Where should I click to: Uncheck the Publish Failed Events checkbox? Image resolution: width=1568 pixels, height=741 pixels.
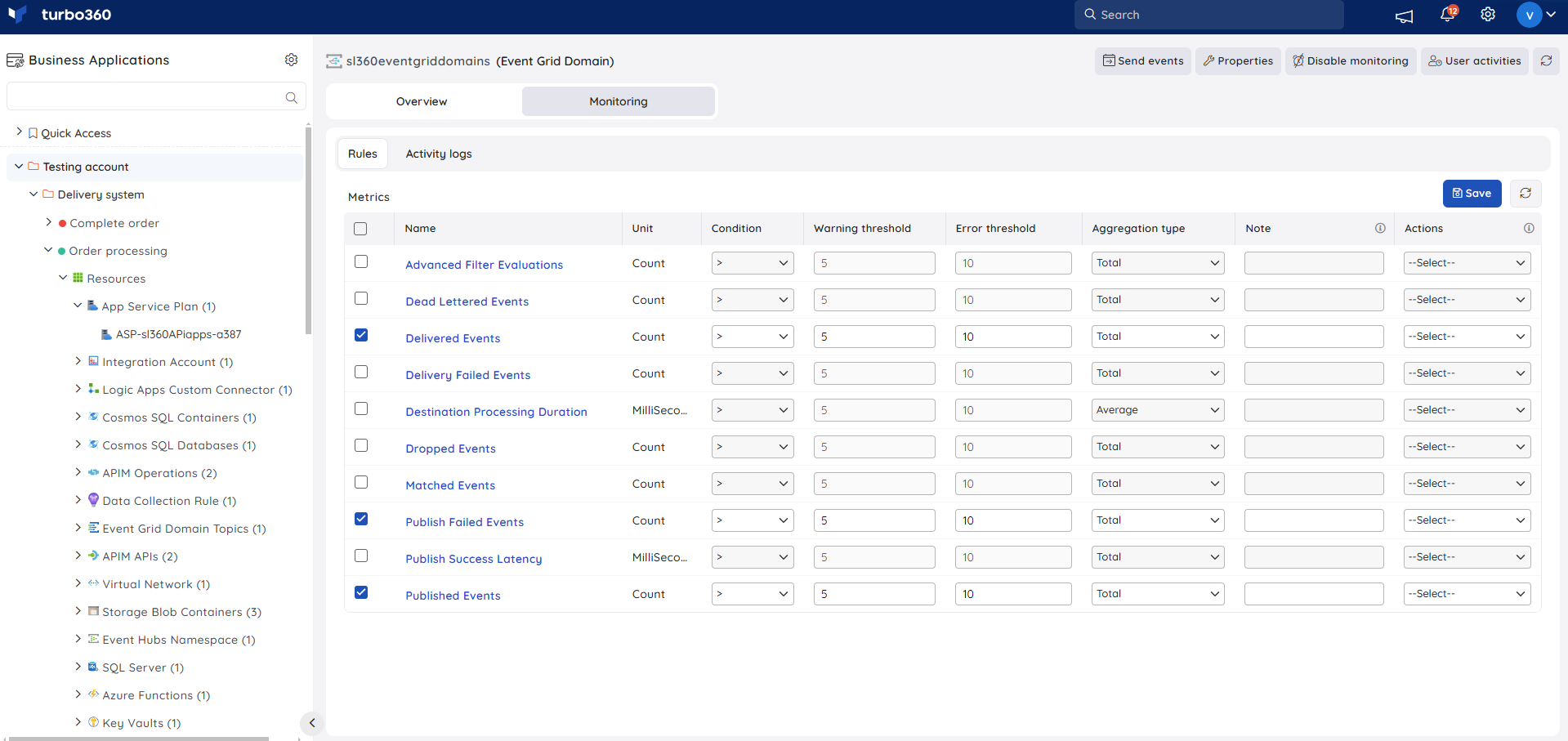[361, 519]
